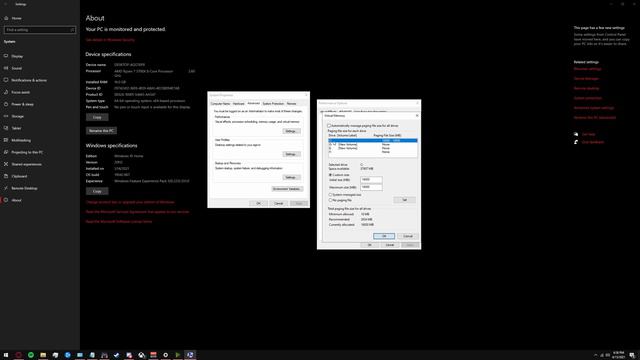Click the Find a setting search box
This screenshot has height=360, width=640.
40,30
